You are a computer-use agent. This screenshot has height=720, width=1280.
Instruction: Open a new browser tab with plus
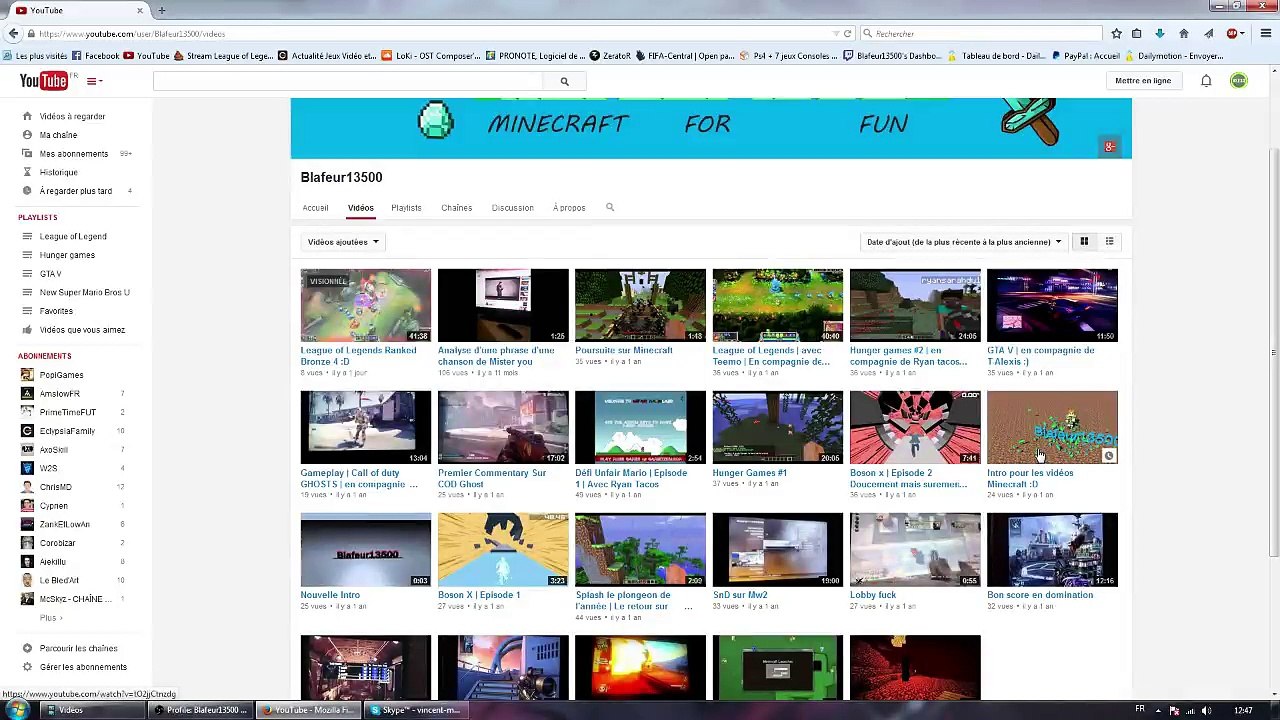[x=161, y=10]
